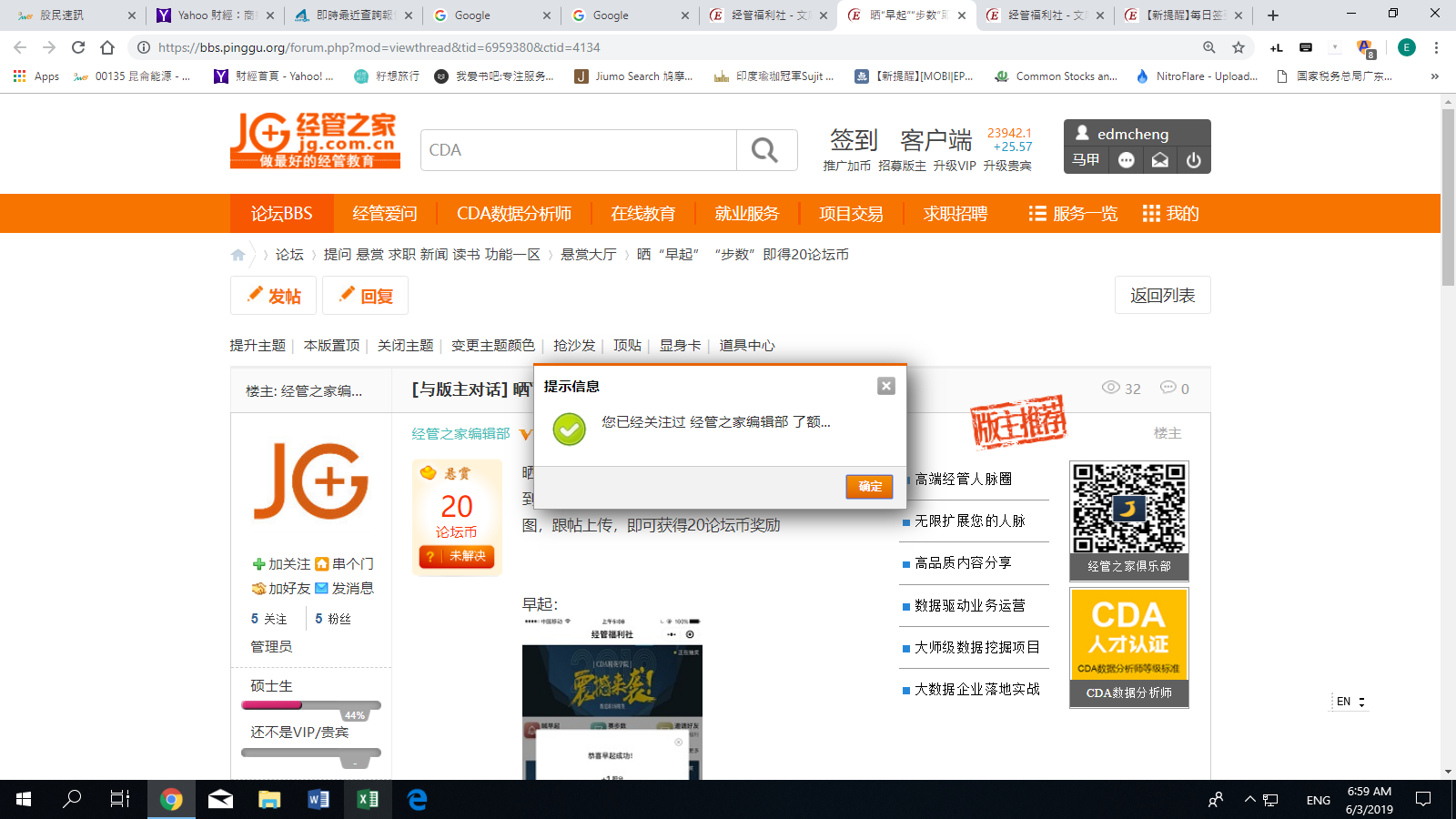The width and height of the screenshot is (1456, 819).
Task: Open Chrome's three-dot menu
Action: tap(1436, 47)
